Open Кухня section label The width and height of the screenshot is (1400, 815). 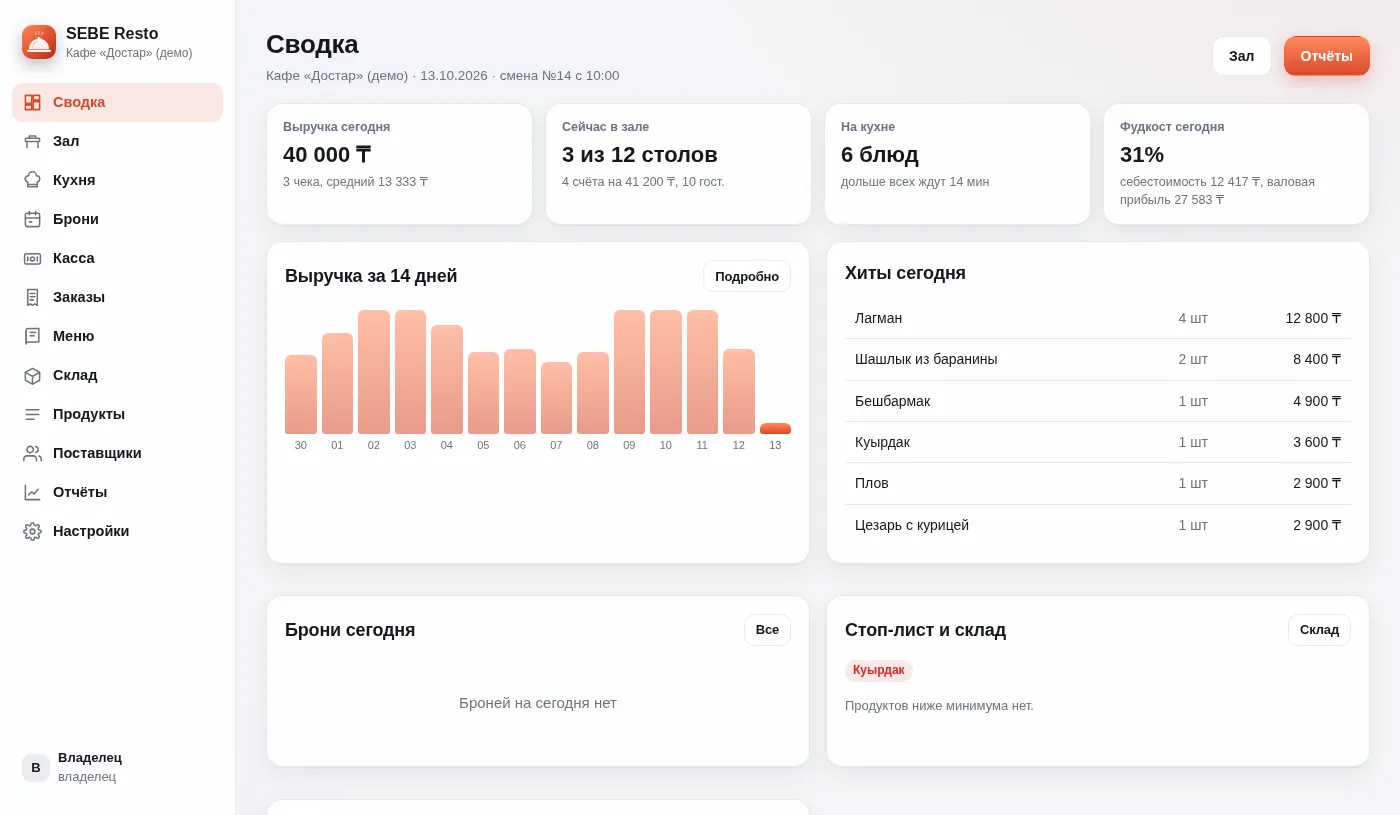click(x=74, y=180)
